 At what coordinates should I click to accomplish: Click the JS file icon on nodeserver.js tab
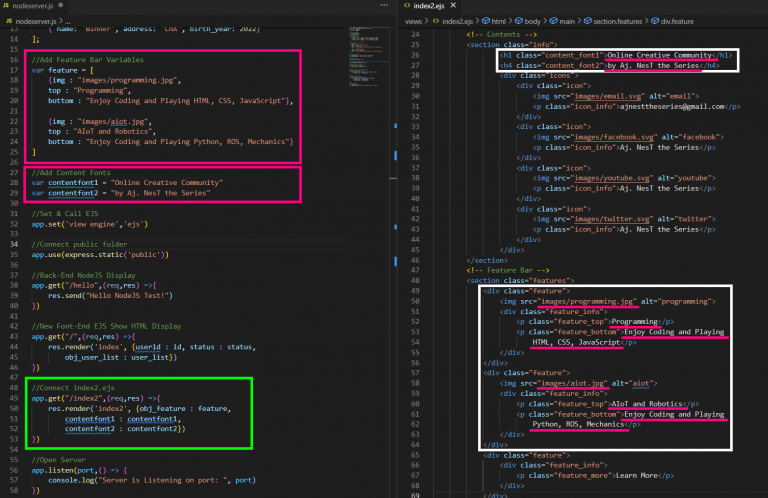click(x=8, y=7)
